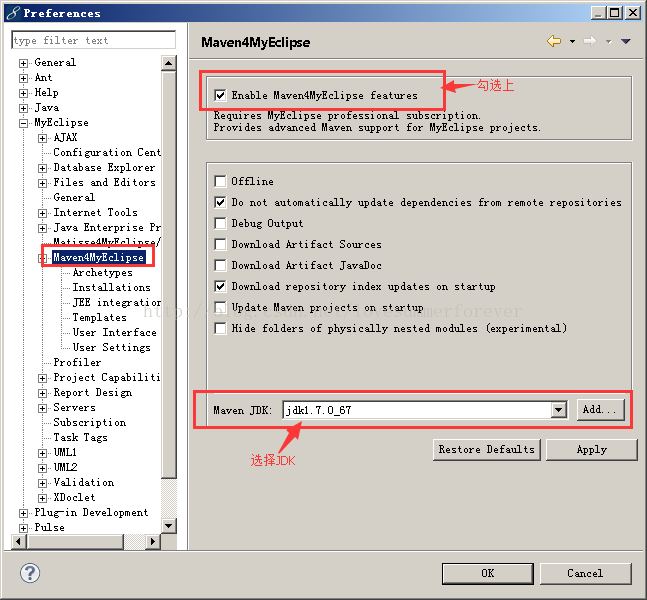Enable Download Artifact JavaDoc checkbox
Screen dimensions: 647x600
[220, 265]
